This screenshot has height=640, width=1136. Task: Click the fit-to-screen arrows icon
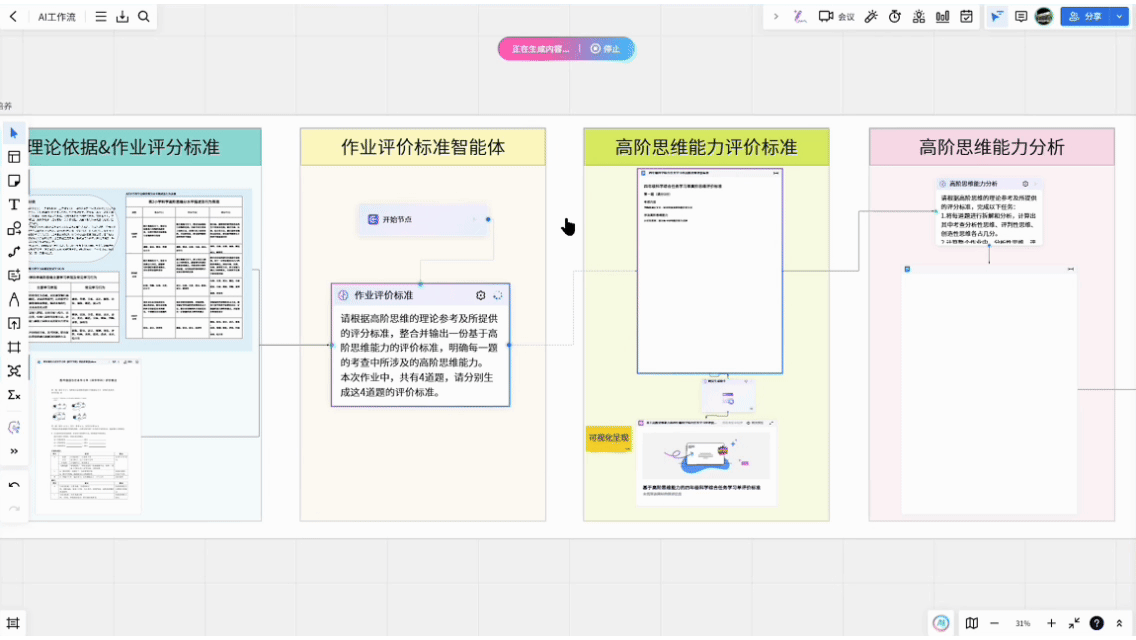pyautogui.click(x=1074, y=623)
